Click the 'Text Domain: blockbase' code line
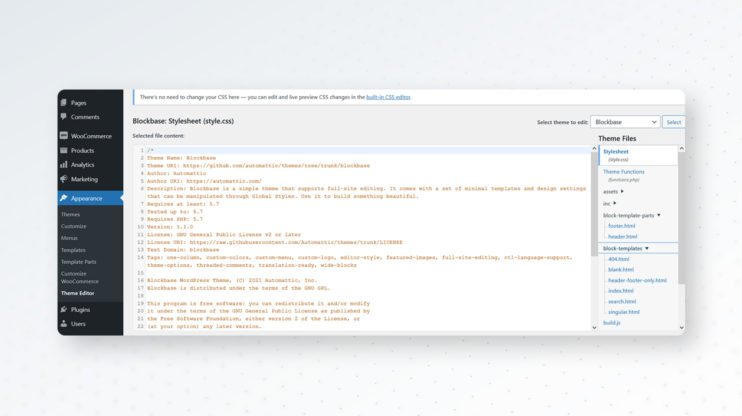The width and height of the screenshot is (742, 416). point(183,250)
